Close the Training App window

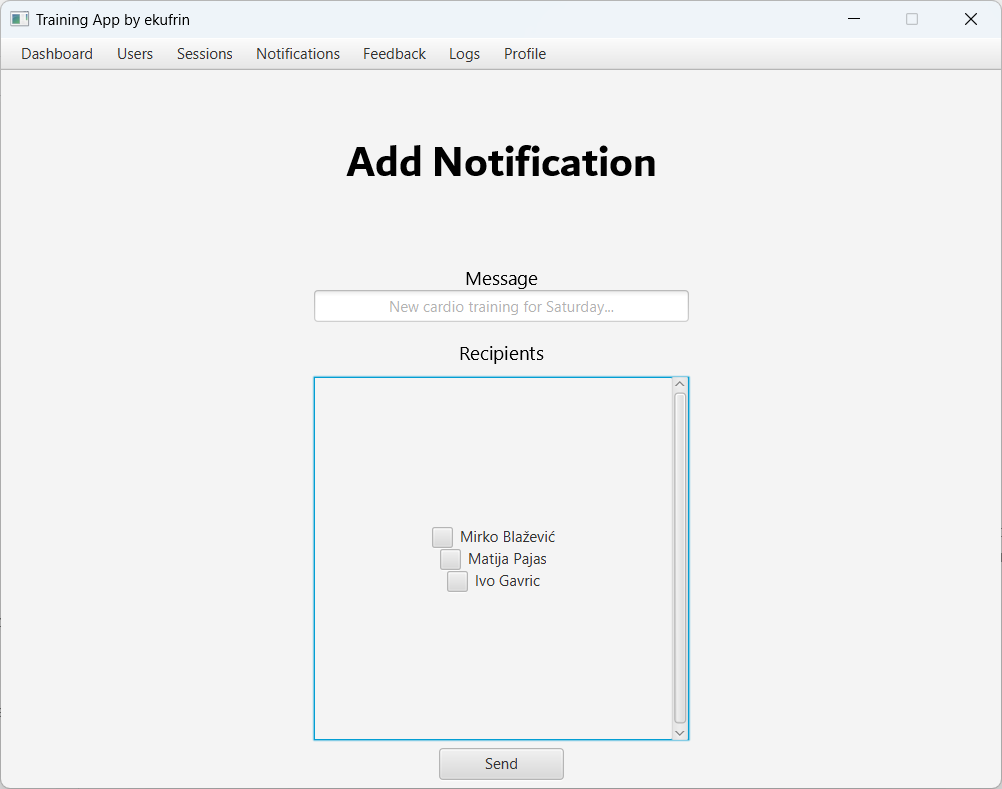pos(971,19)
